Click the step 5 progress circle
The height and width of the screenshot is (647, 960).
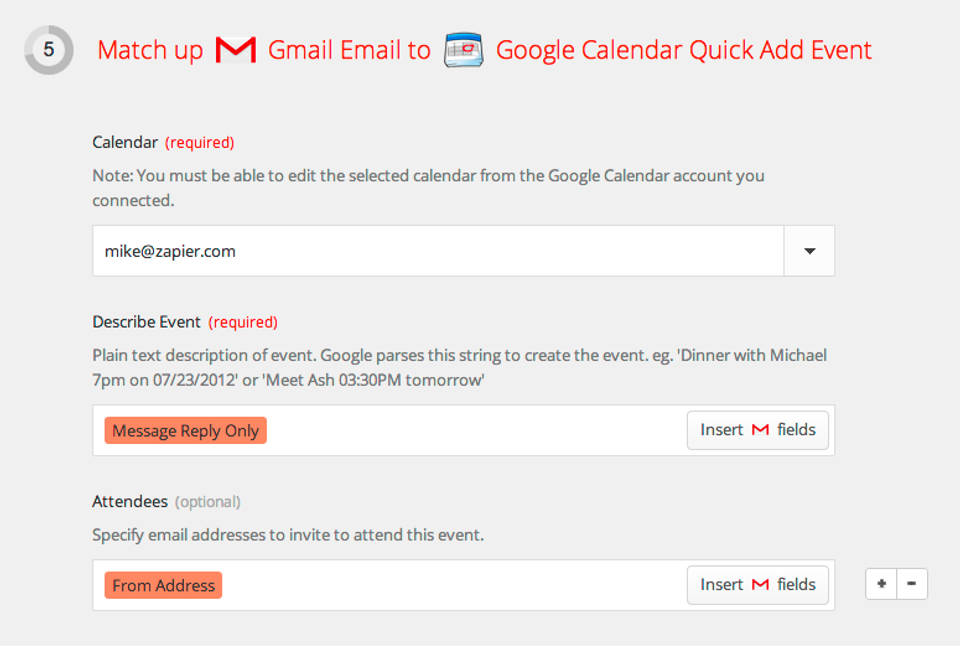click(48, 50)
